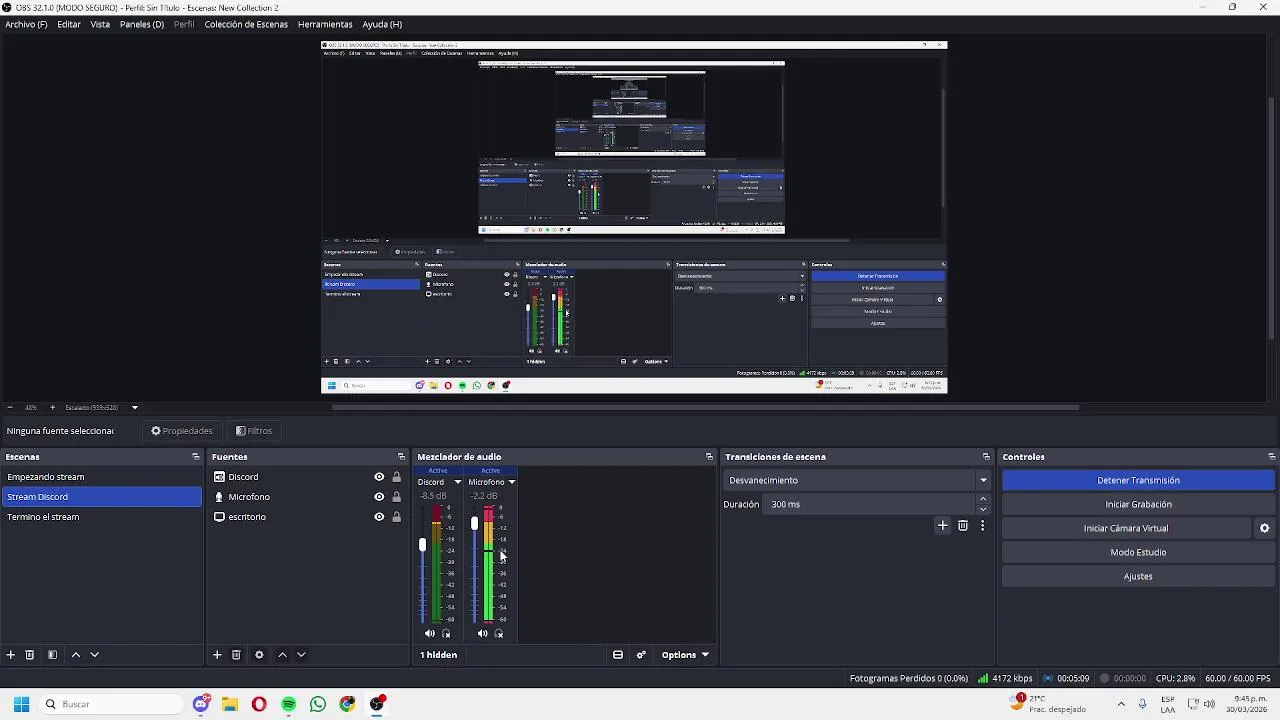Move scene up in the Escenas toolbar
The width and height of the screenshot is (1280, 720).
pyautogui.click(x=75, y=655)
